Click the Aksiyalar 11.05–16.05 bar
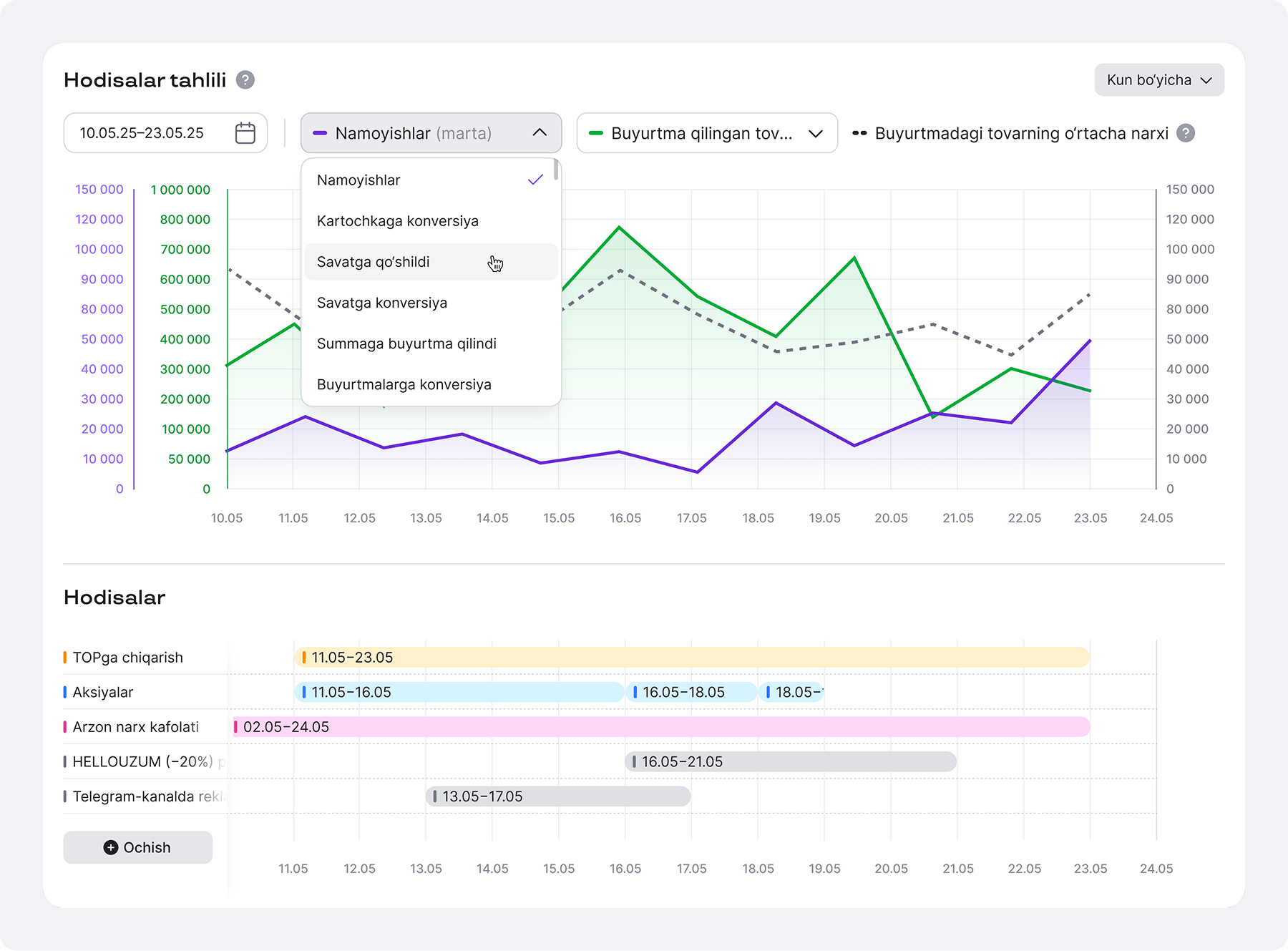The width and height of the screenshot is (1288, 951). [459, 692]
